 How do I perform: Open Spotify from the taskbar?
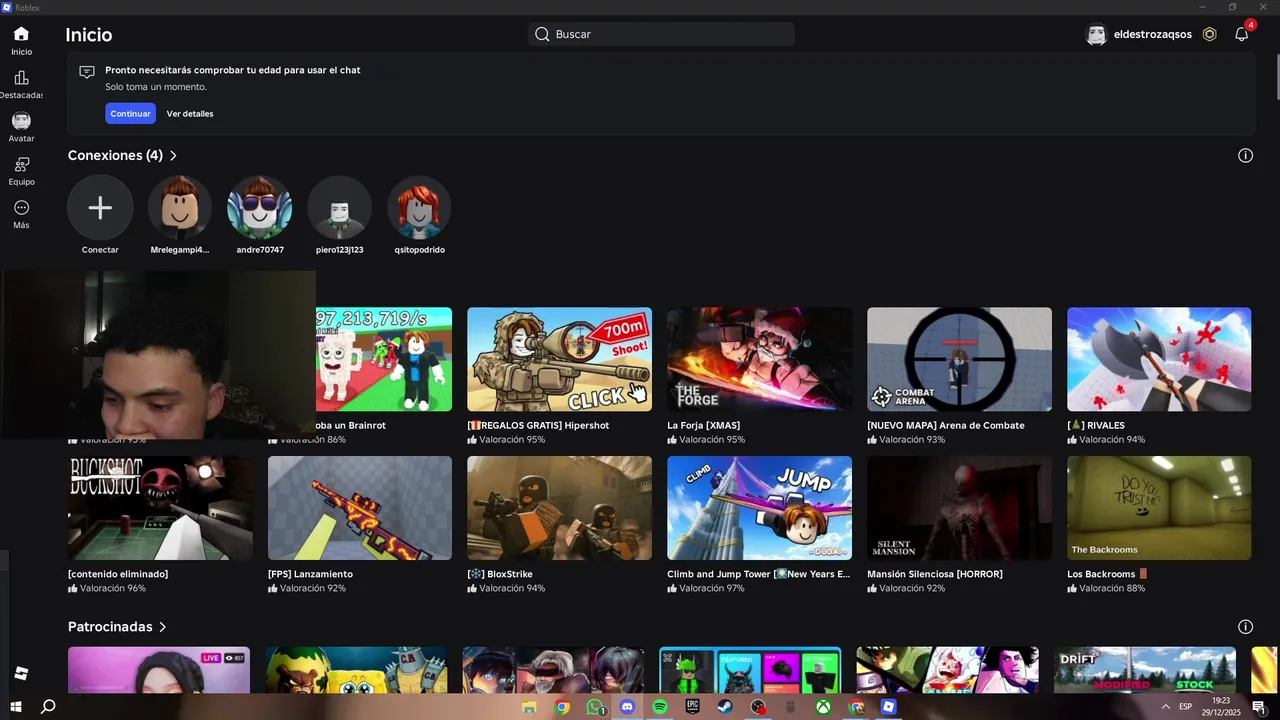click(660, 707)
